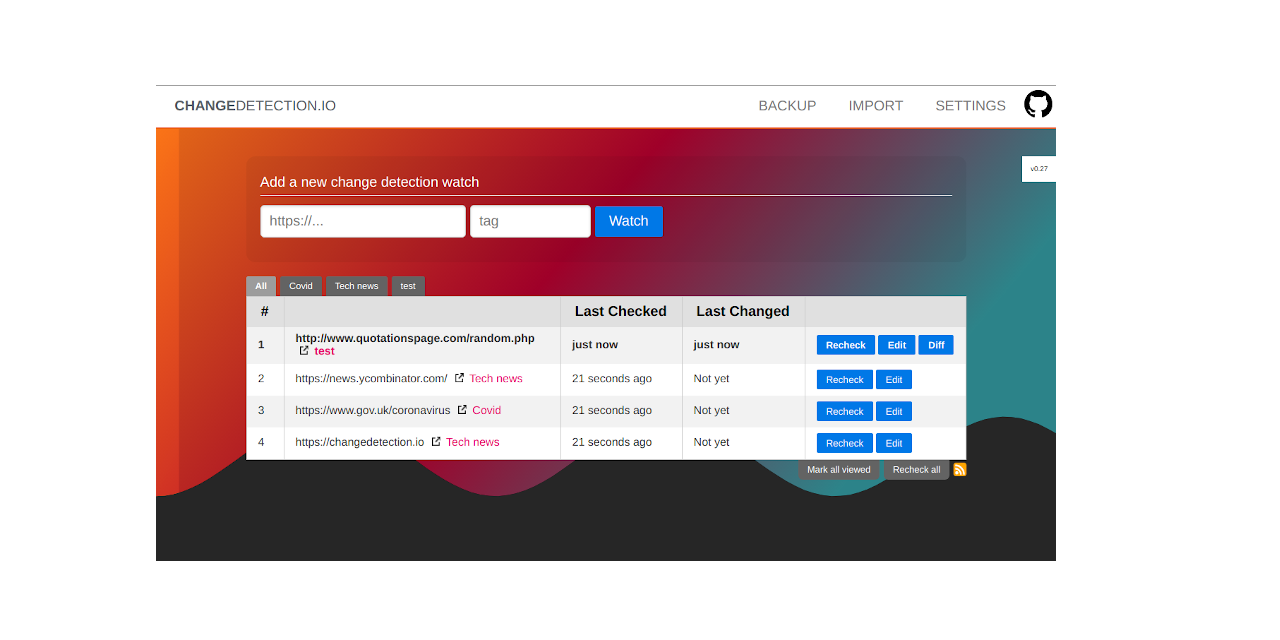This screenshot has height=640, width=1280.
Task: Open SETTINGS in the top navigation
Action: tap(970, 106)
